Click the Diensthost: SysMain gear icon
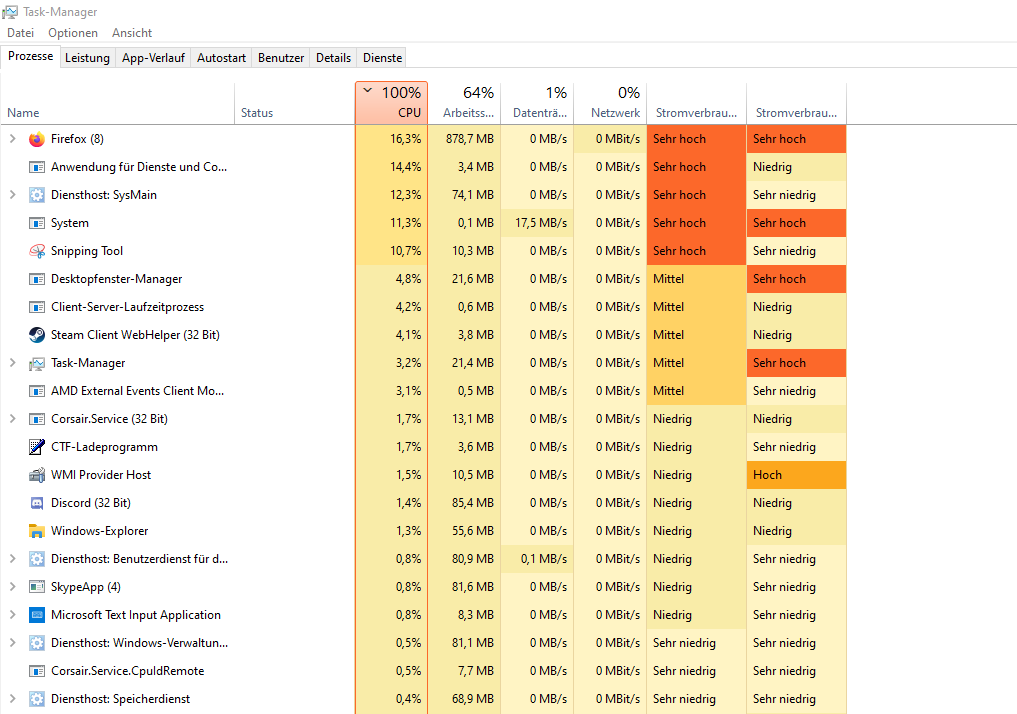 pos(37,195)
